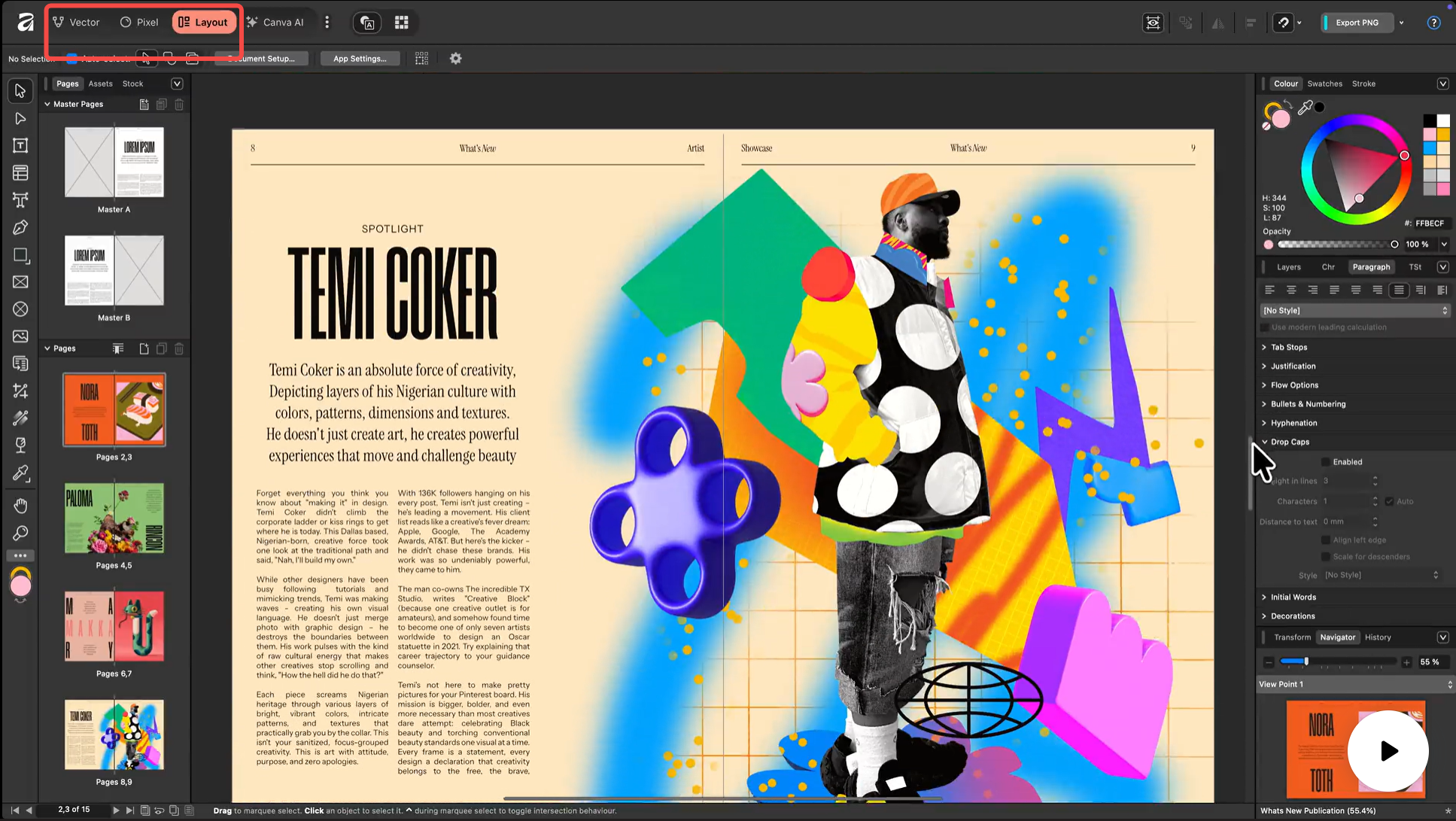Switch to the Swatches tab
The width and height of the screenshot is (1456, 821).
click(1324, 84)
